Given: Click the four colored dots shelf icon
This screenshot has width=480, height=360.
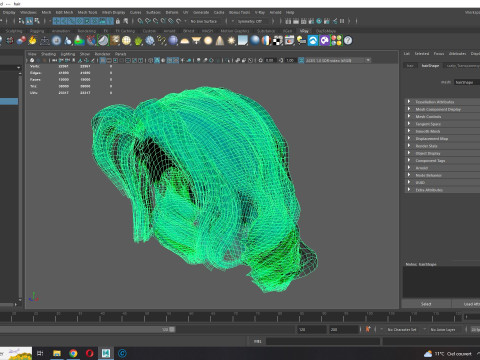Looking at the screenshot, I should [336, 41].
